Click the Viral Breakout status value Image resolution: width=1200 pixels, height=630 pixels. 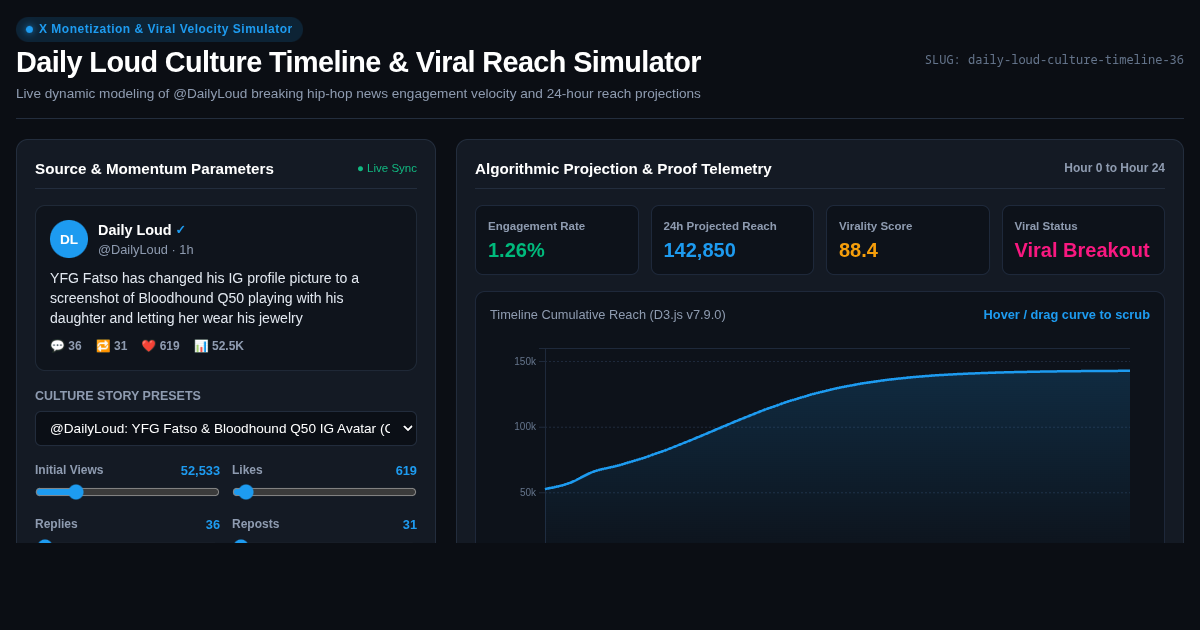1082,250
